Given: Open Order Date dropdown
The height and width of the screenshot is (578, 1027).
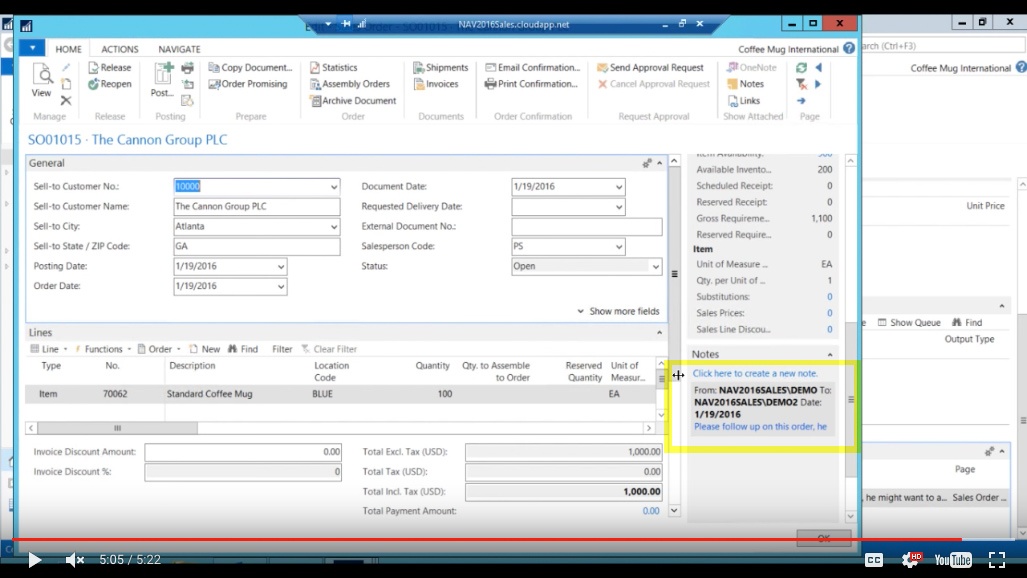Looking at the screenshot, I should [x=280, y=286].
